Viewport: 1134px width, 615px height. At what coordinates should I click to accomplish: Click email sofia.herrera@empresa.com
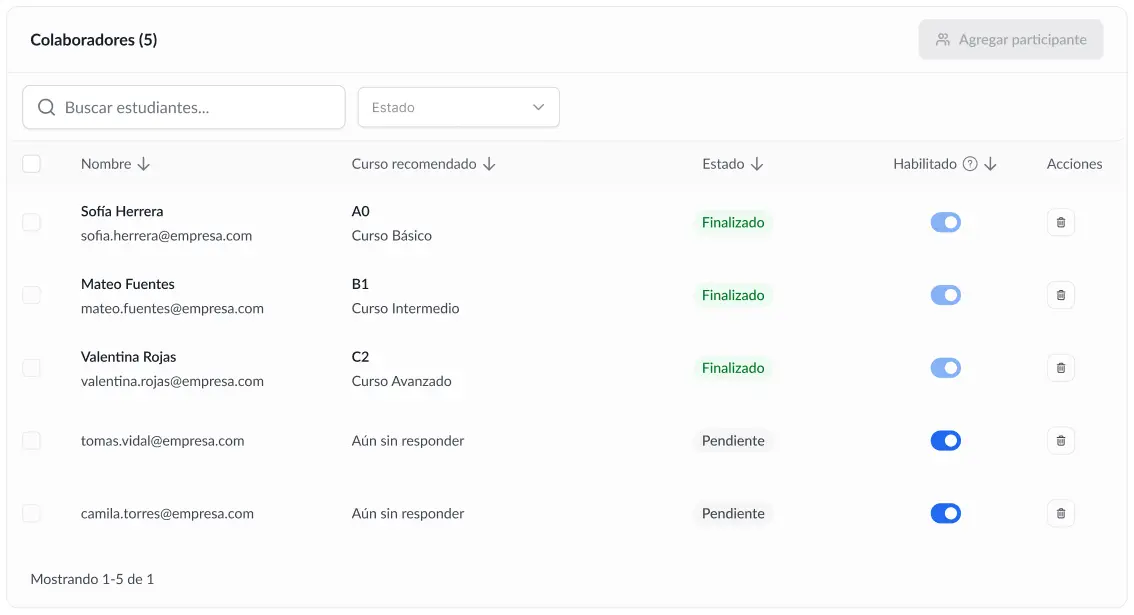[166, 236]
